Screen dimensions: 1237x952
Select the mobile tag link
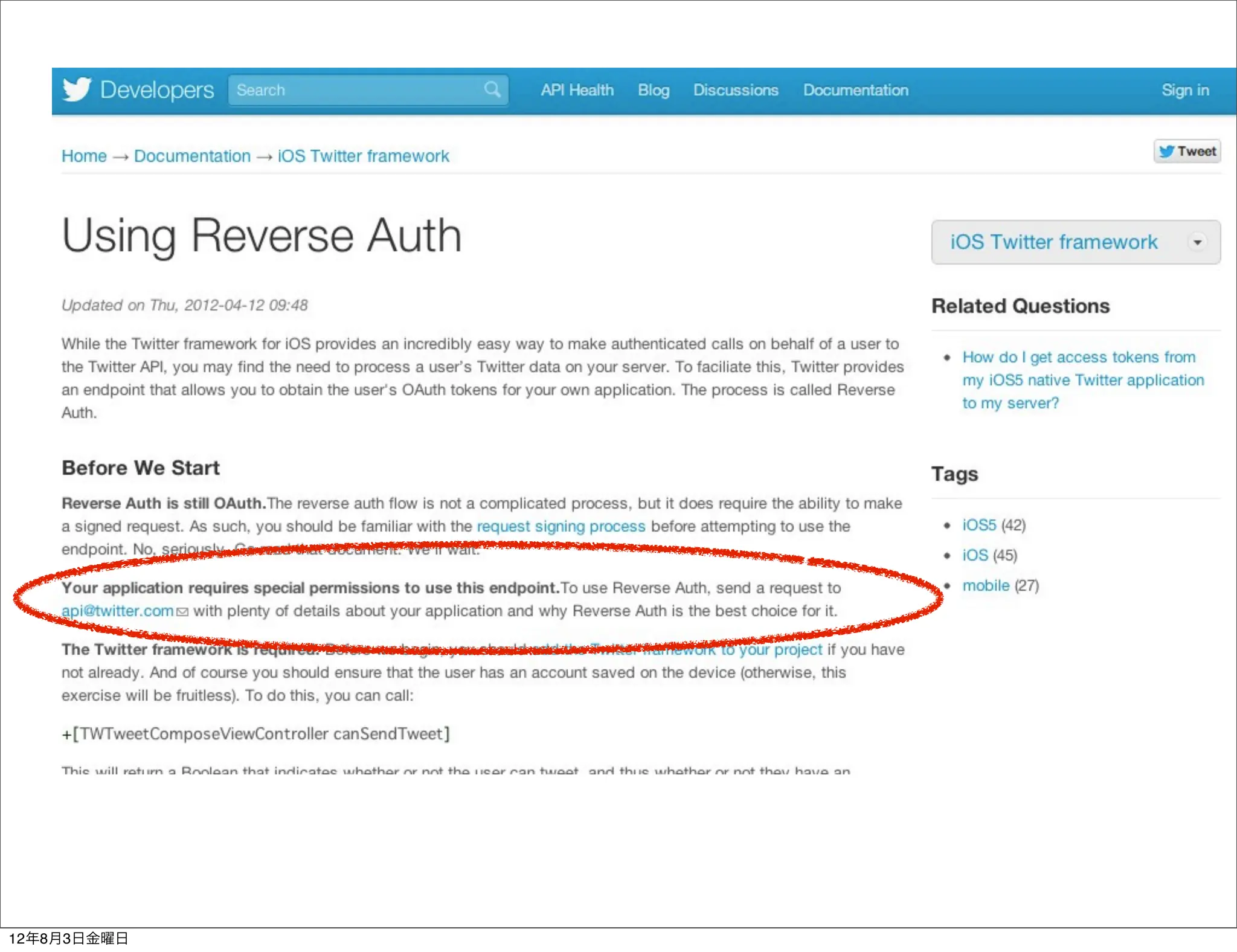(985, 585)
